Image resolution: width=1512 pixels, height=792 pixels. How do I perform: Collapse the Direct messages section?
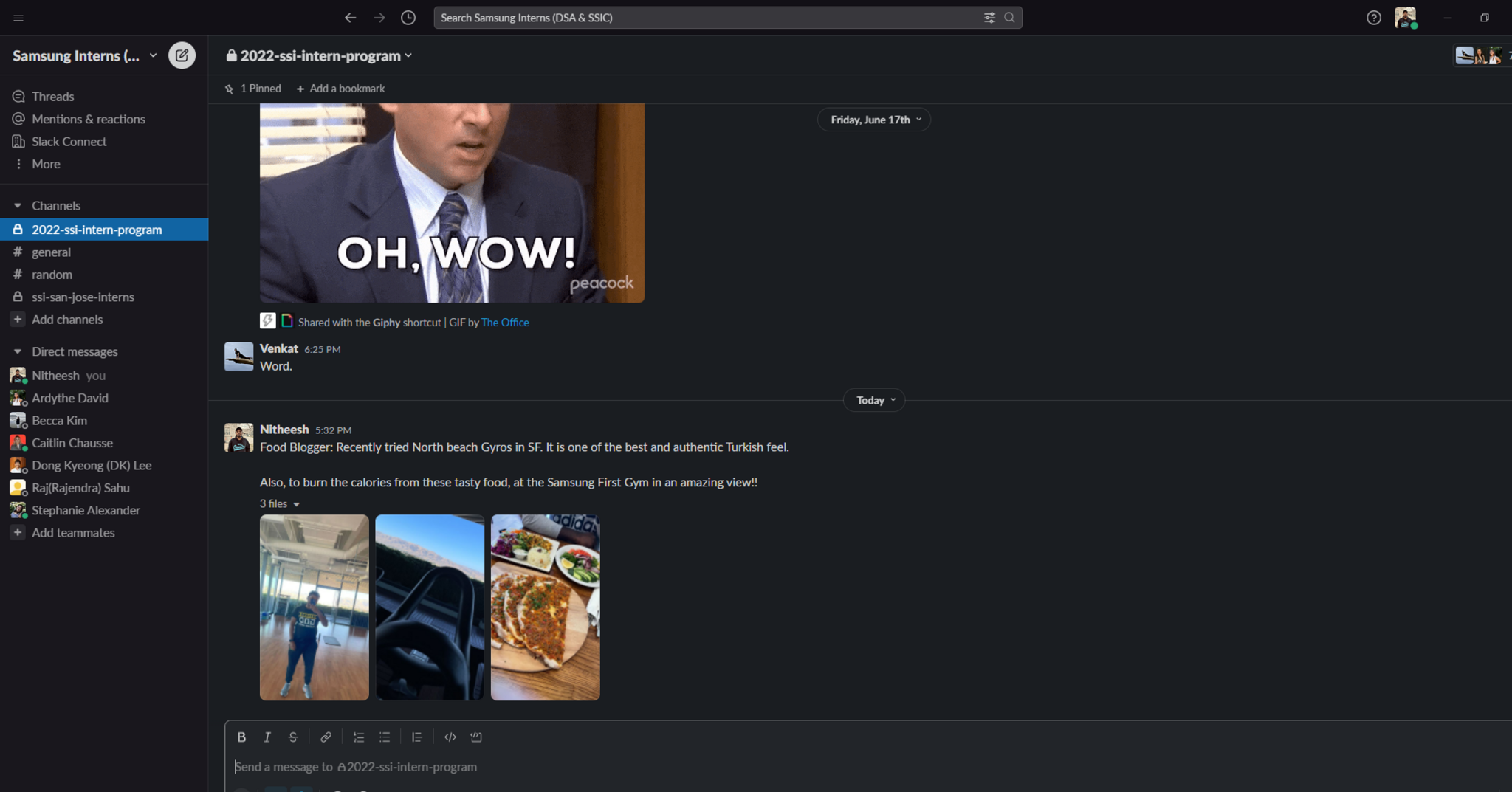(18, 352)
